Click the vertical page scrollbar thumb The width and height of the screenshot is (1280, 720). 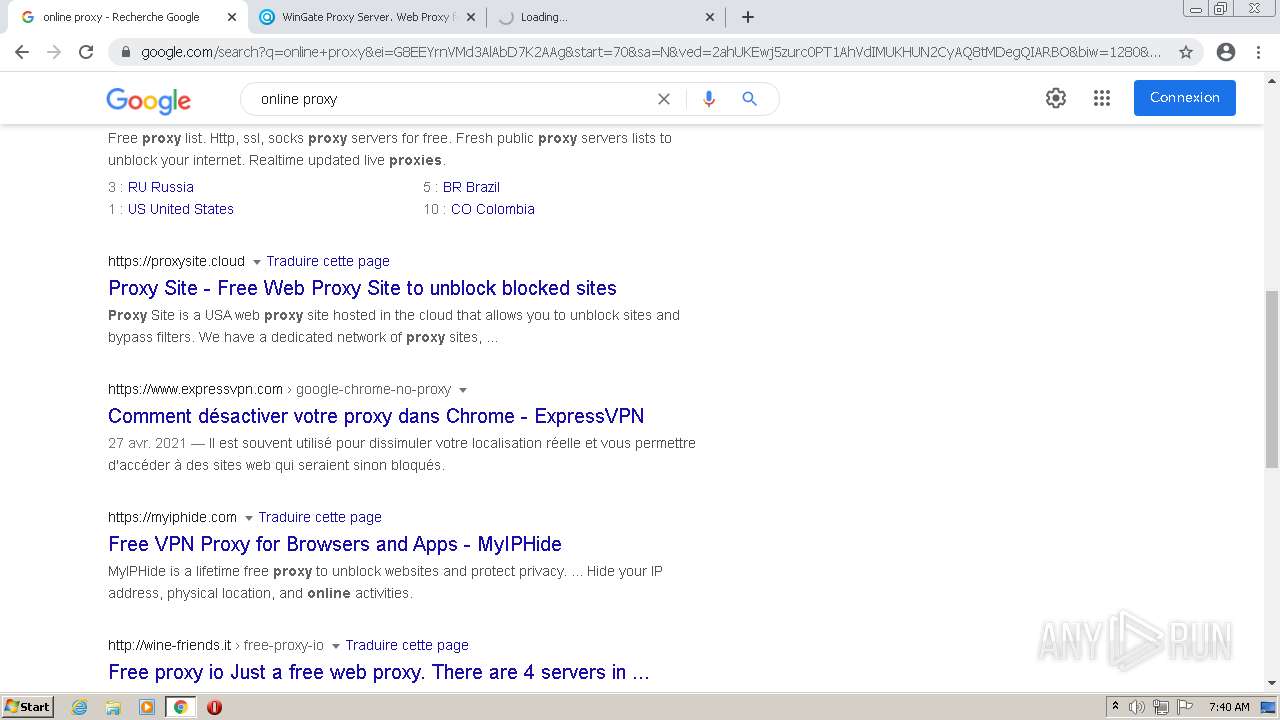pos(1272,381)
